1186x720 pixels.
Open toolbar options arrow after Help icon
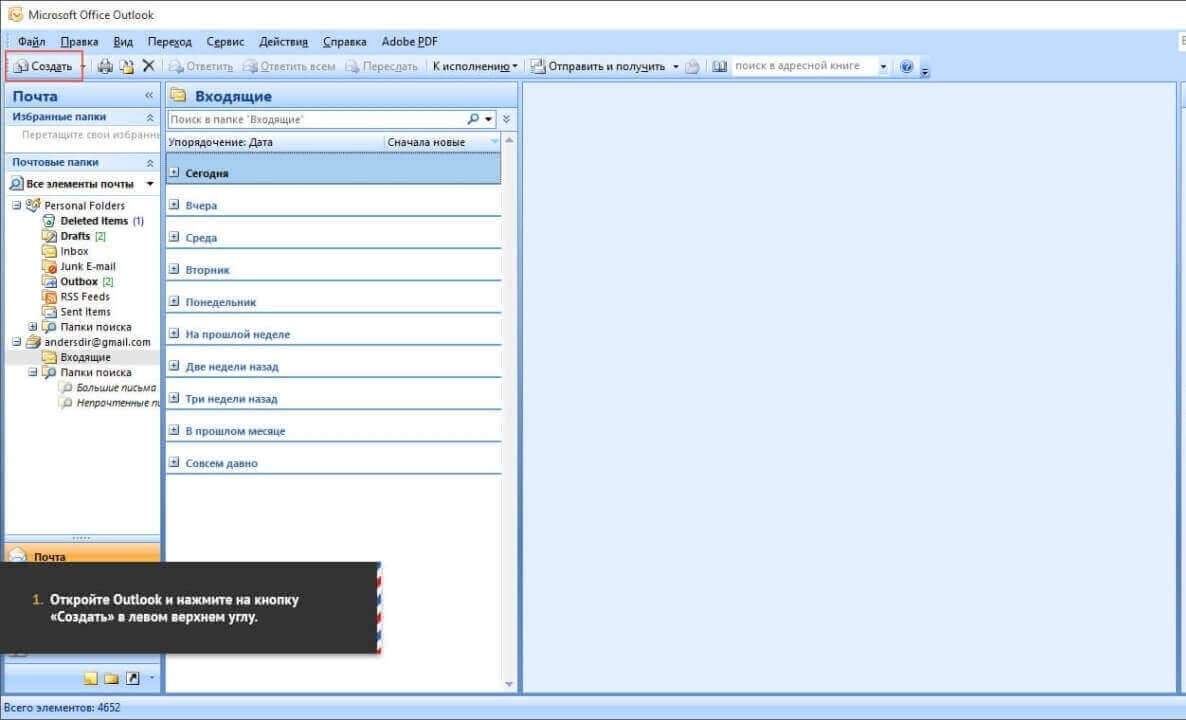[x=925, y=71]
